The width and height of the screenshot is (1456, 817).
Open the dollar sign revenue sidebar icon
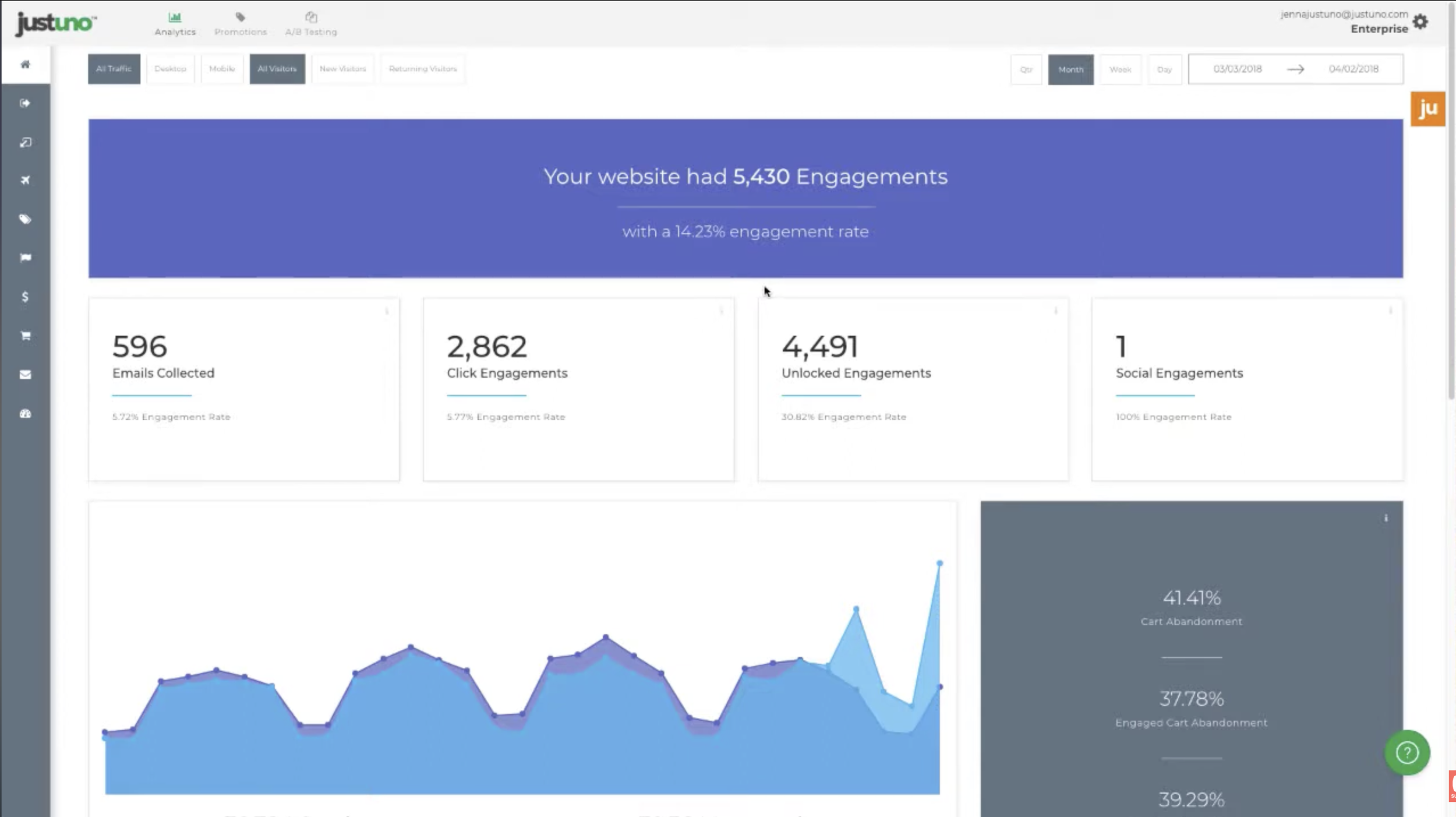[x=25, y=297]
